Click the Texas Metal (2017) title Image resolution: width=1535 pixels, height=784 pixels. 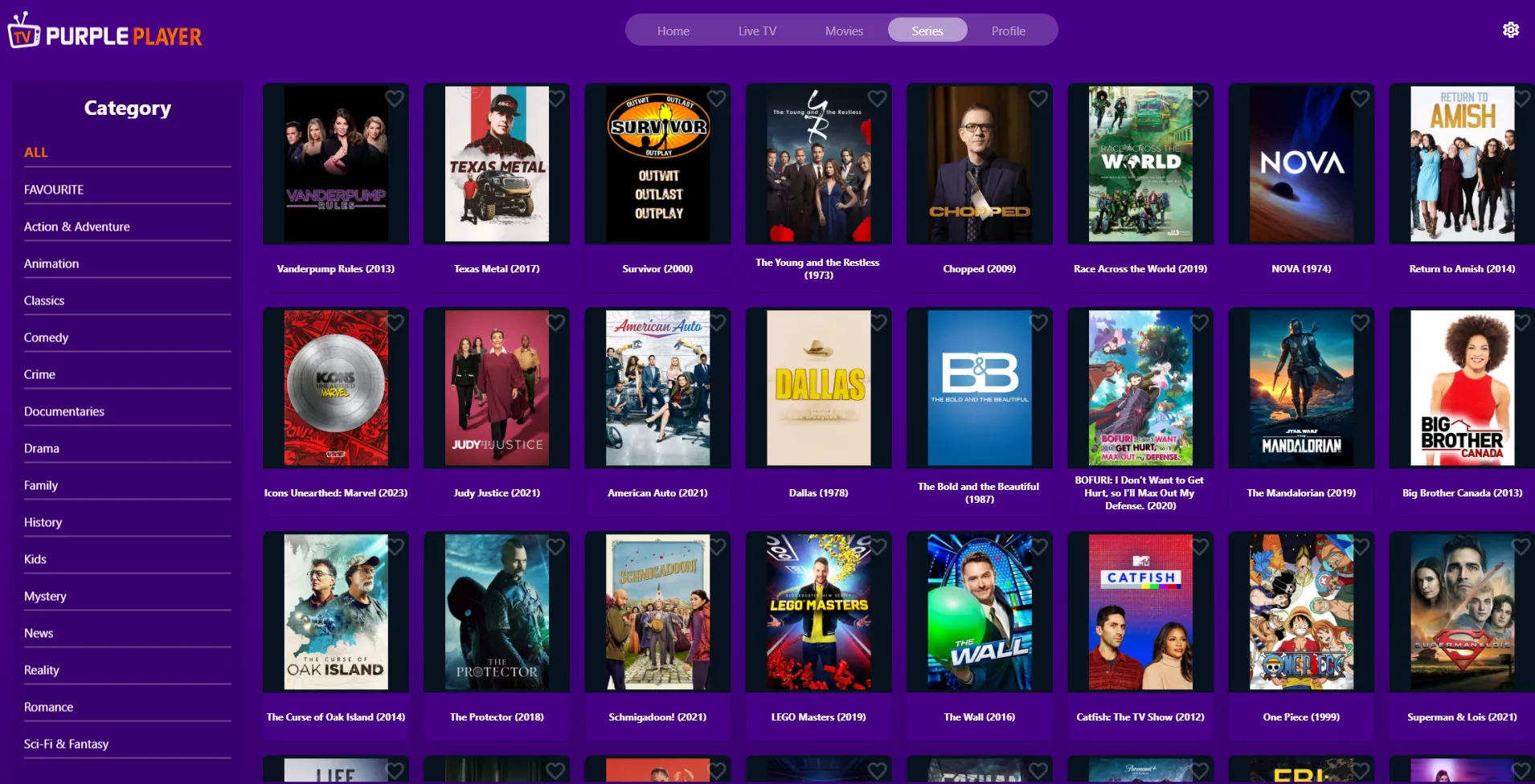(x=497, y=269)
